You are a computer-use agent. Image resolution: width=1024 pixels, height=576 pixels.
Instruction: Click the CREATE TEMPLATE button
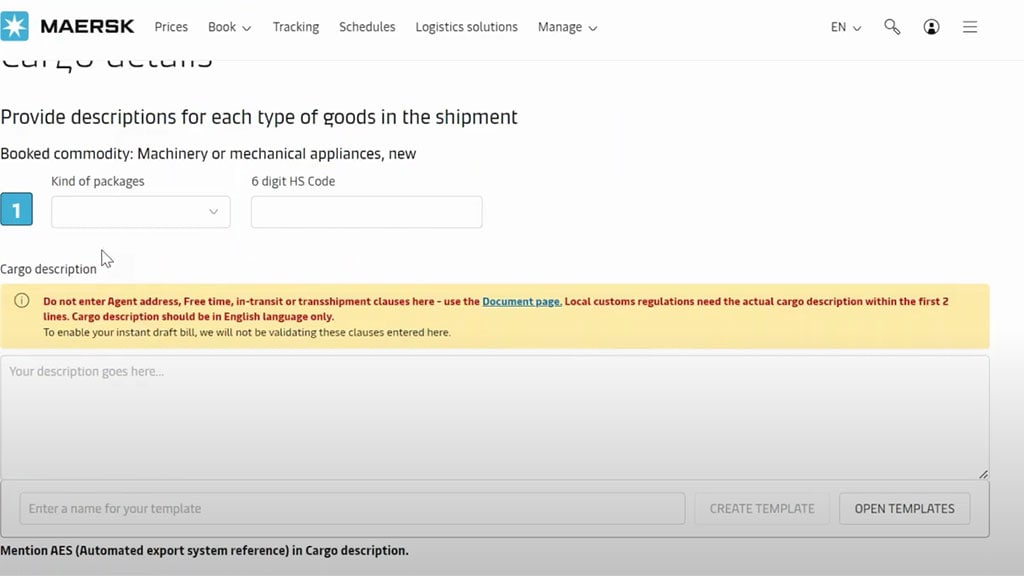coord(761,508)
